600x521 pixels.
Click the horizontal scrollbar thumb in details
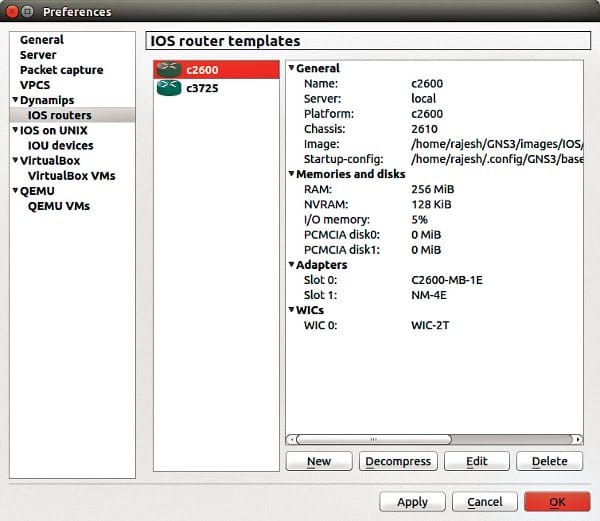(x=374, y=440)
